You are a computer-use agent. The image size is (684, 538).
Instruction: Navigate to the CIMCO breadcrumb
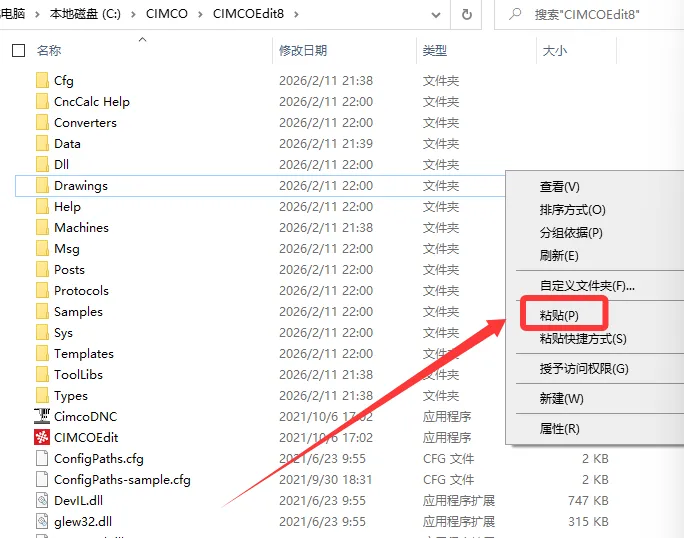coord(167,14)
